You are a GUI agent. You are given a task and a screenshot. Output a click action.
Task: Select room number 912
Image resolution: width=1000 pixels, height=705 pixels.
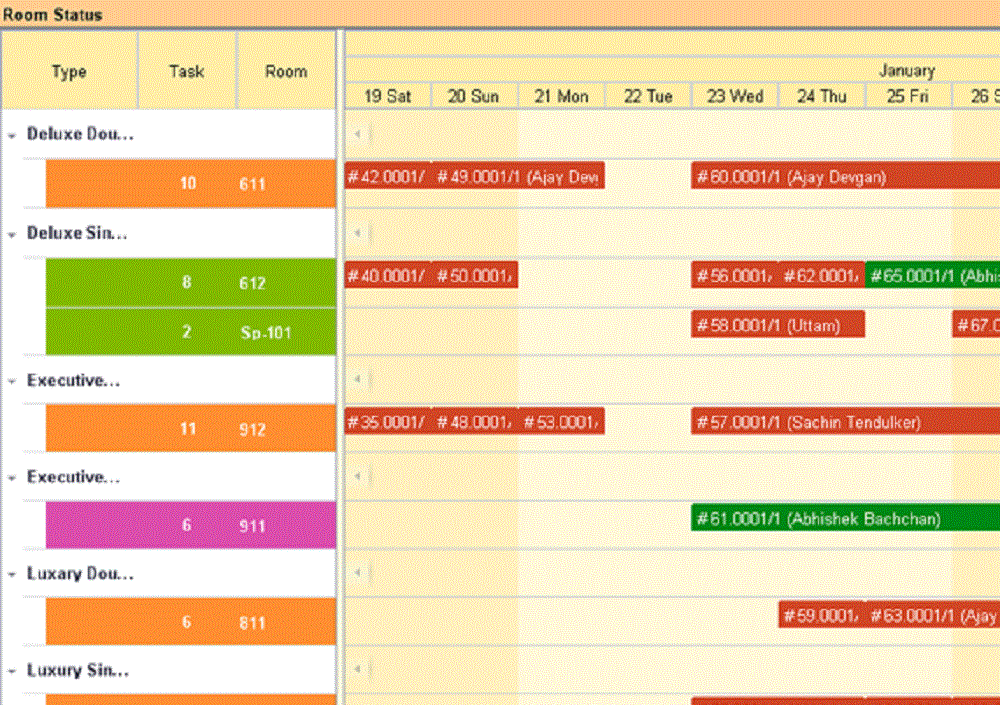tap(253, 429)
